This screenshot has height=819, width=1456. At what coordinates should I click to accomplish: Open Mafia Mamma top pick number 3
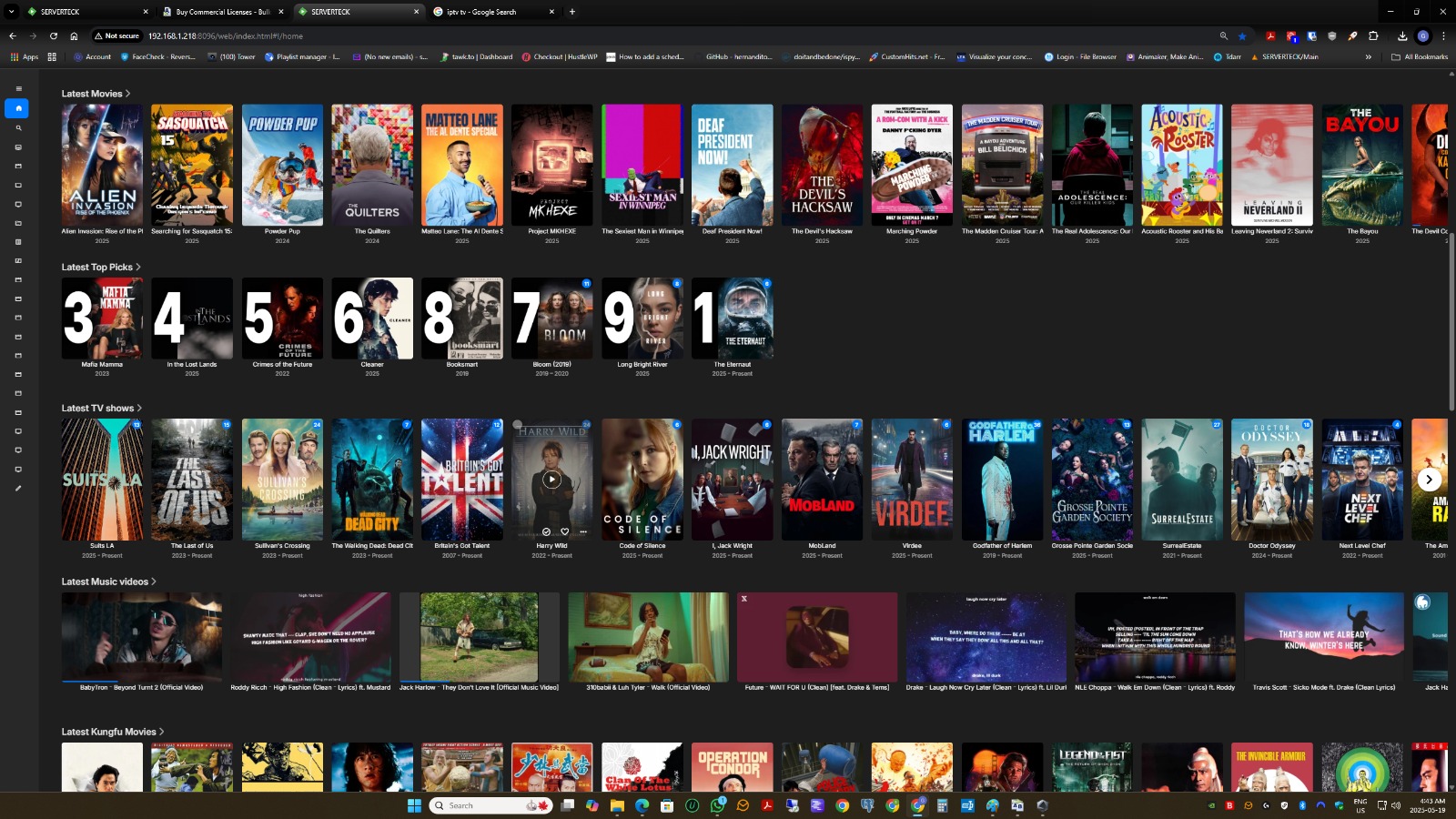(102, 318)
